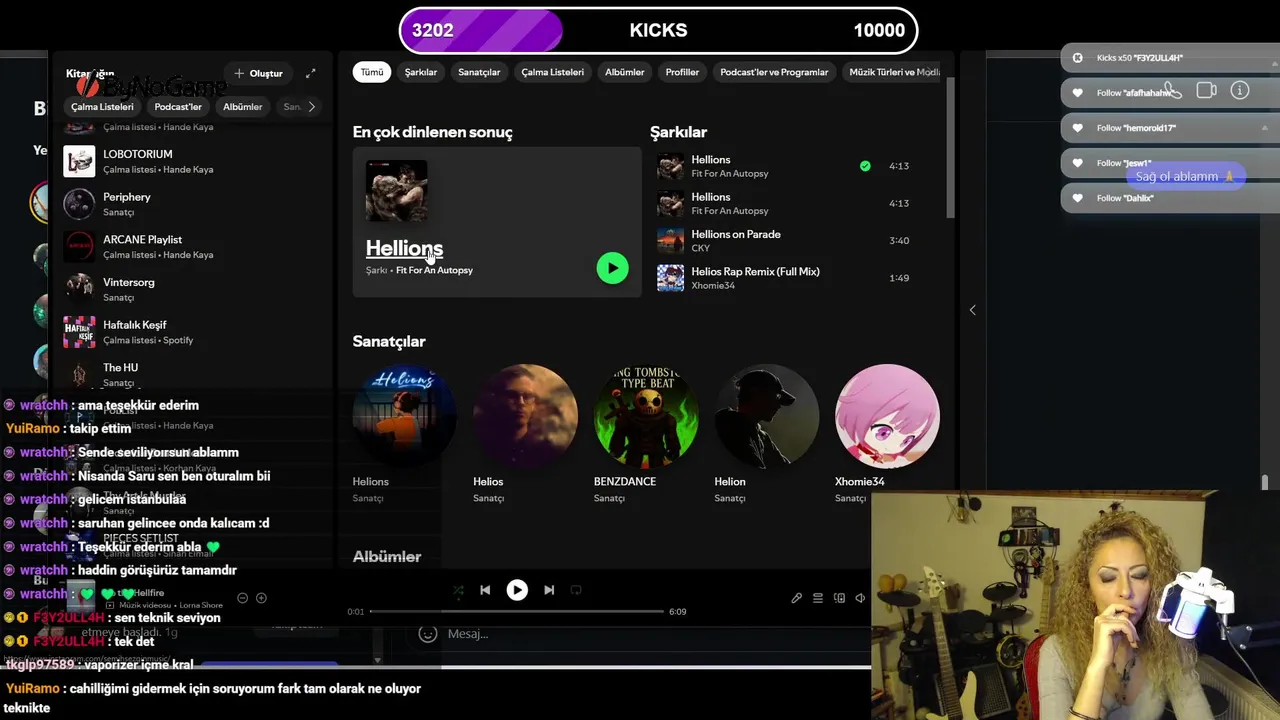Click the white play button in player bar
This screenshot has height=720, width=1280.
[517, 590]
